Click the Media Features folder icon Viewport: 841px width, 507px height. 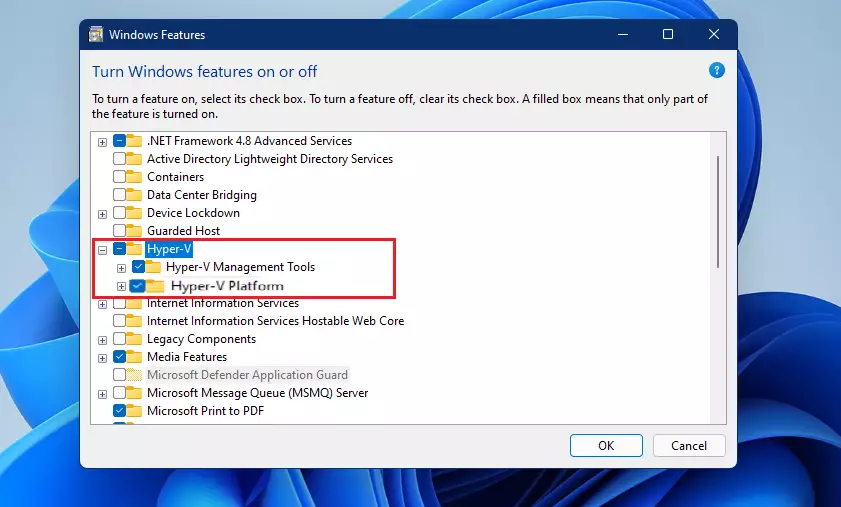pos(134,357)
